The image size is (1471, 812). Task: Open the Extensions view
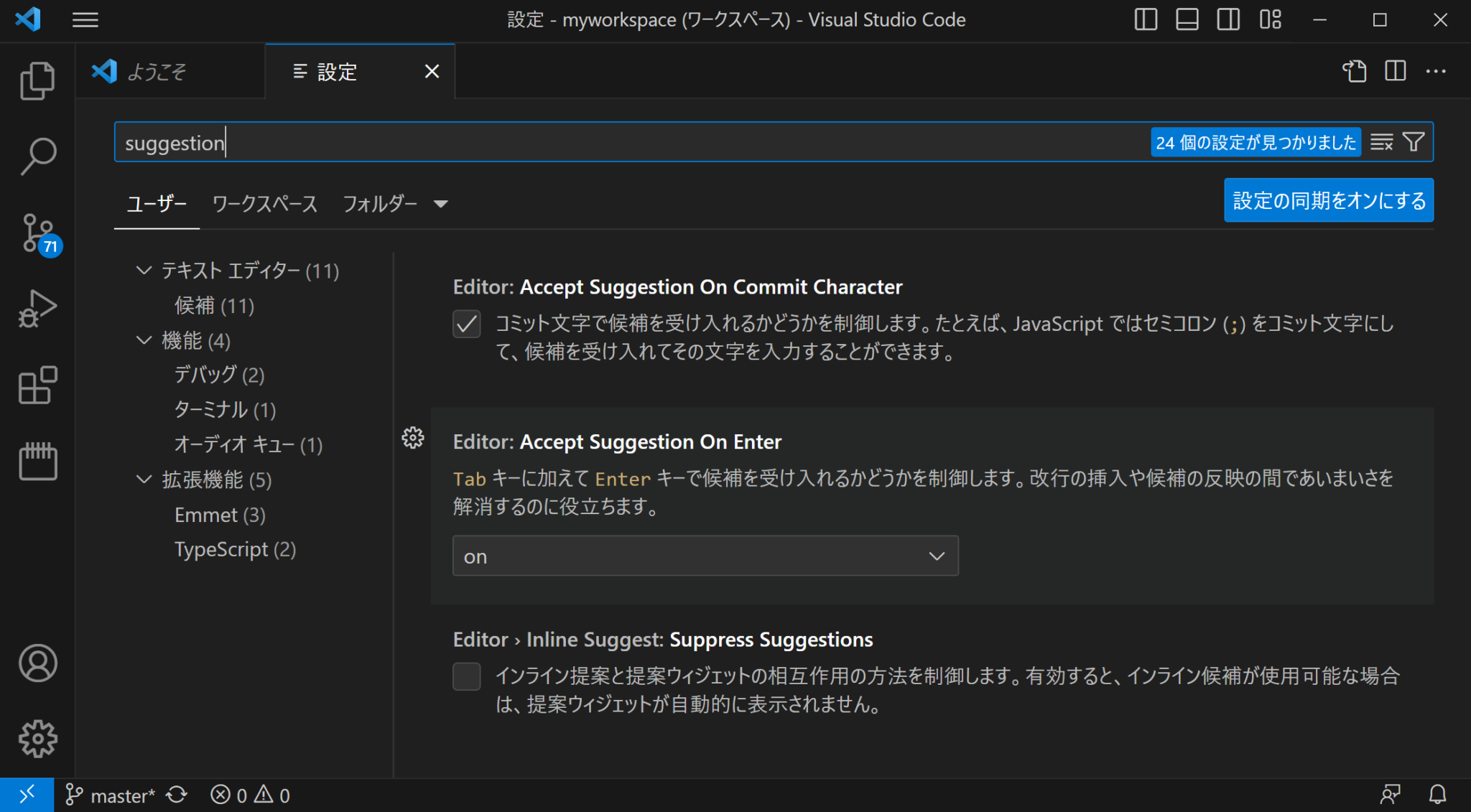(38, 386)
